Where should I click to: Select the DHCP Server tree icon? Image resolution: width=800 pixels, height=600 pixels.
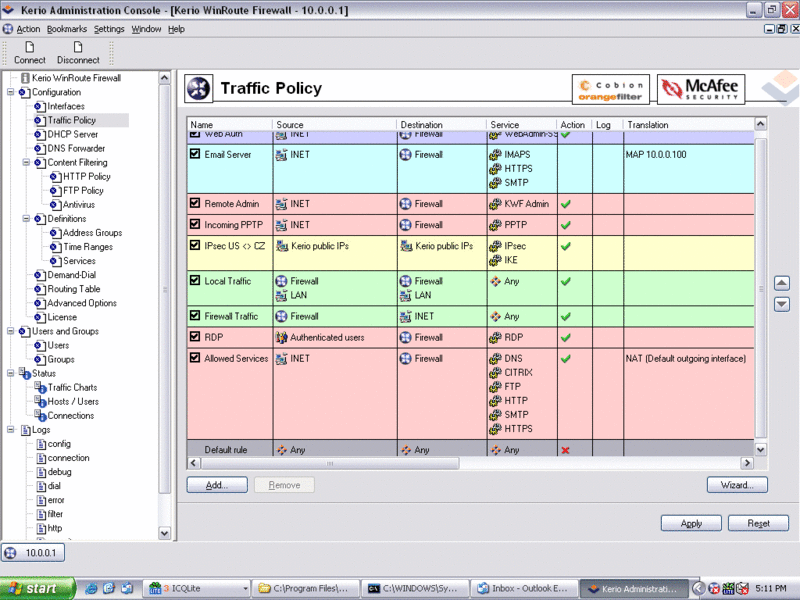pyautogui.click(x=39, y=134)
